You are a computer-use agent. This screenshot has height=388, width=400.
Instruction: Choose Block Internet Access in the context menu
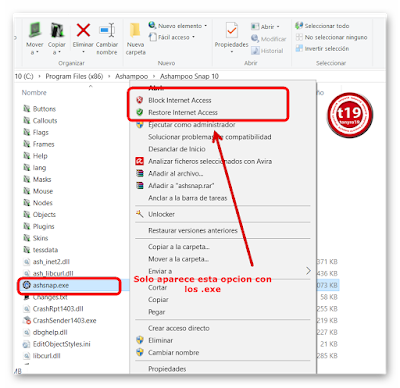coord(180,100)
